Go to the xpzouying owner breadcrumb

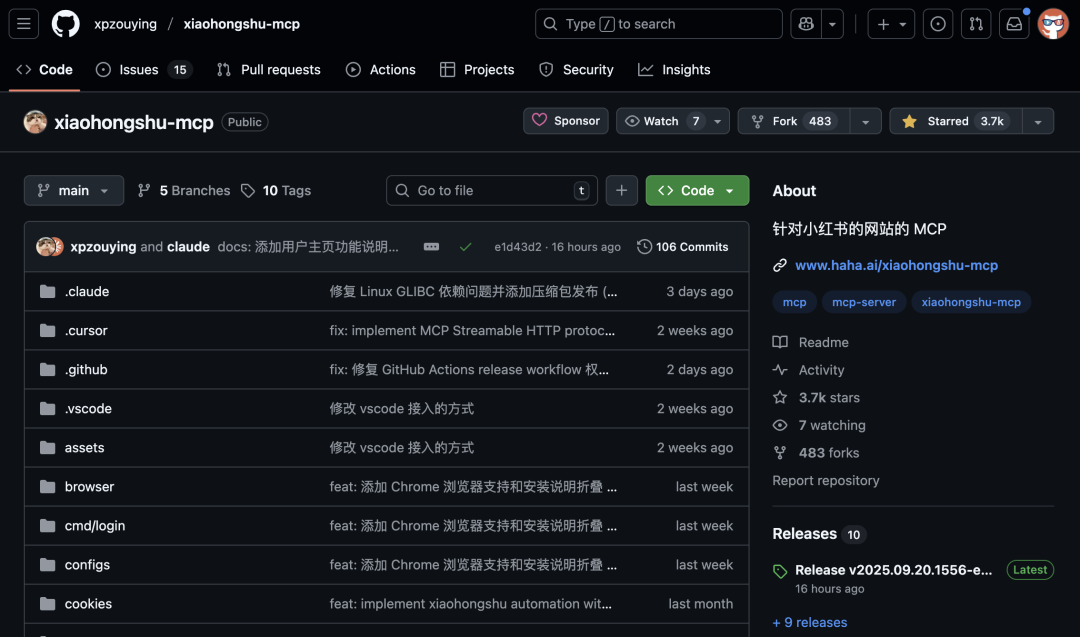pos(125,24)
